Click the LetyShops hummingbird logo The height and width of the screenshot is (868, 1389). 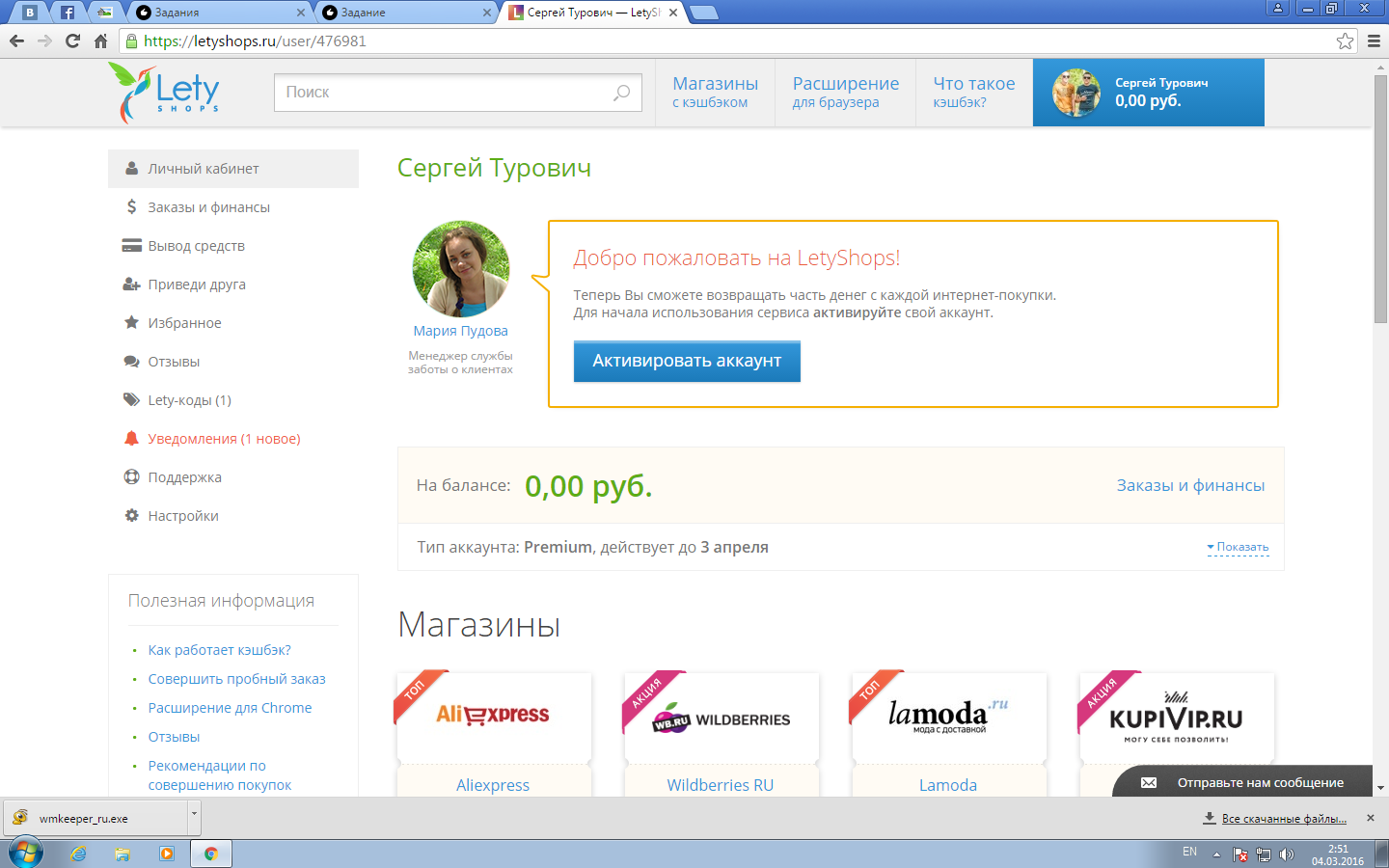pyautogui.click(x=164, y=93)
